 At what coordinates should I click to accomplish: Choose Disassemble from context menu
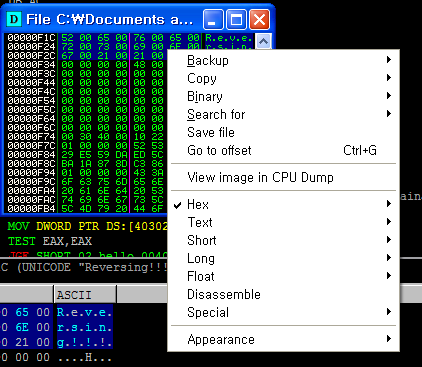pos(283,294)
